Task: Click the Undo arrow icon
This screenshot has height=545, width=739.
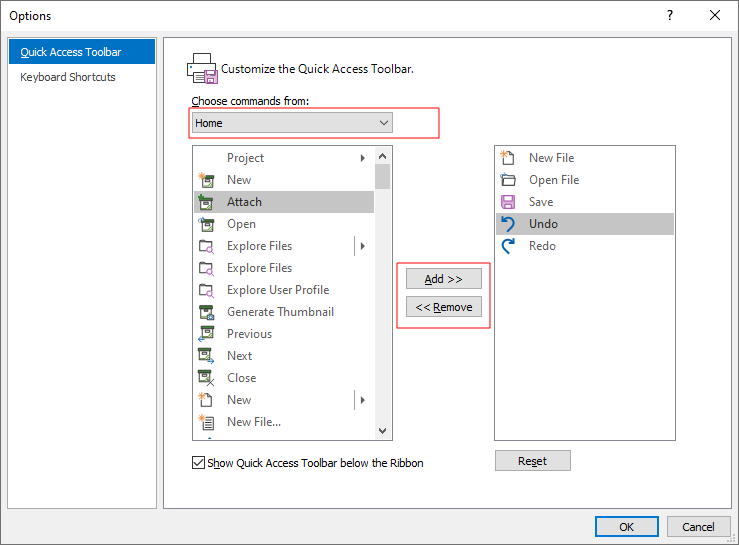Action: (508, 224)
